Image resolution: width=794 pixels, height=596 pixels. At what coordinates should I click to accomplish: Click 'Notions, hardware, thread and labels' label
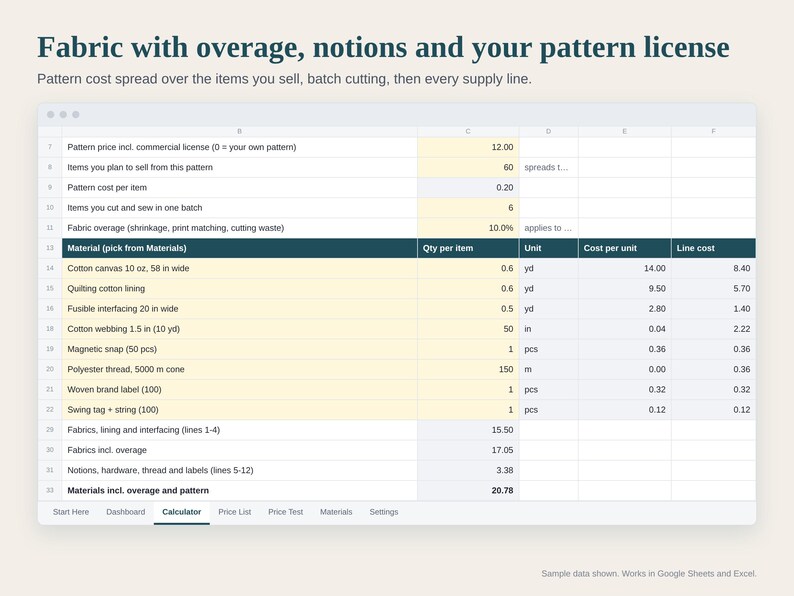(160, 470)
